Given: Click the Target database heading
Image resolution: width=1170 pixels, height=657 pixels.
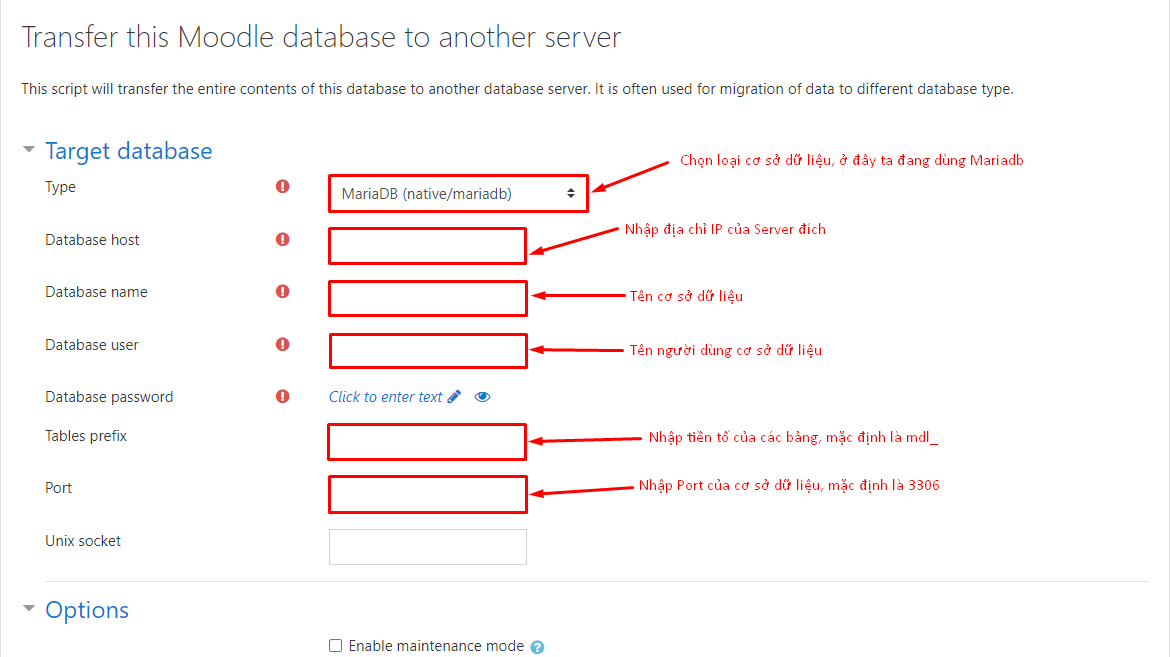Looking at the screenshot, I should click(x=128, y=150).
